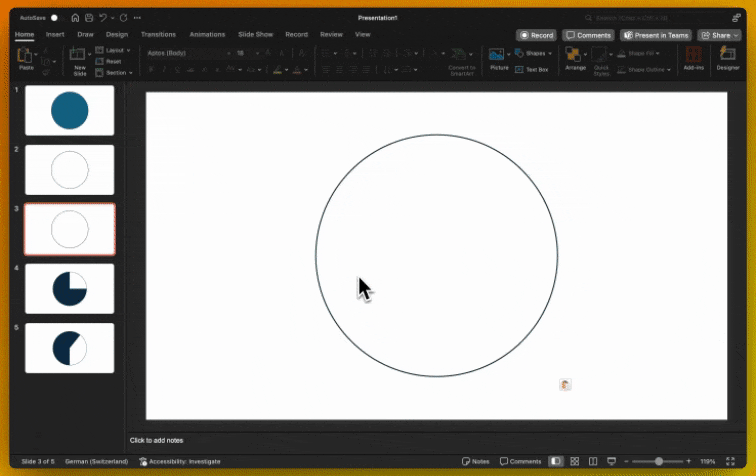Click the Accessibility: Investigate status item
This screenshot has height=476, width=756.
[x=180, y=462]
